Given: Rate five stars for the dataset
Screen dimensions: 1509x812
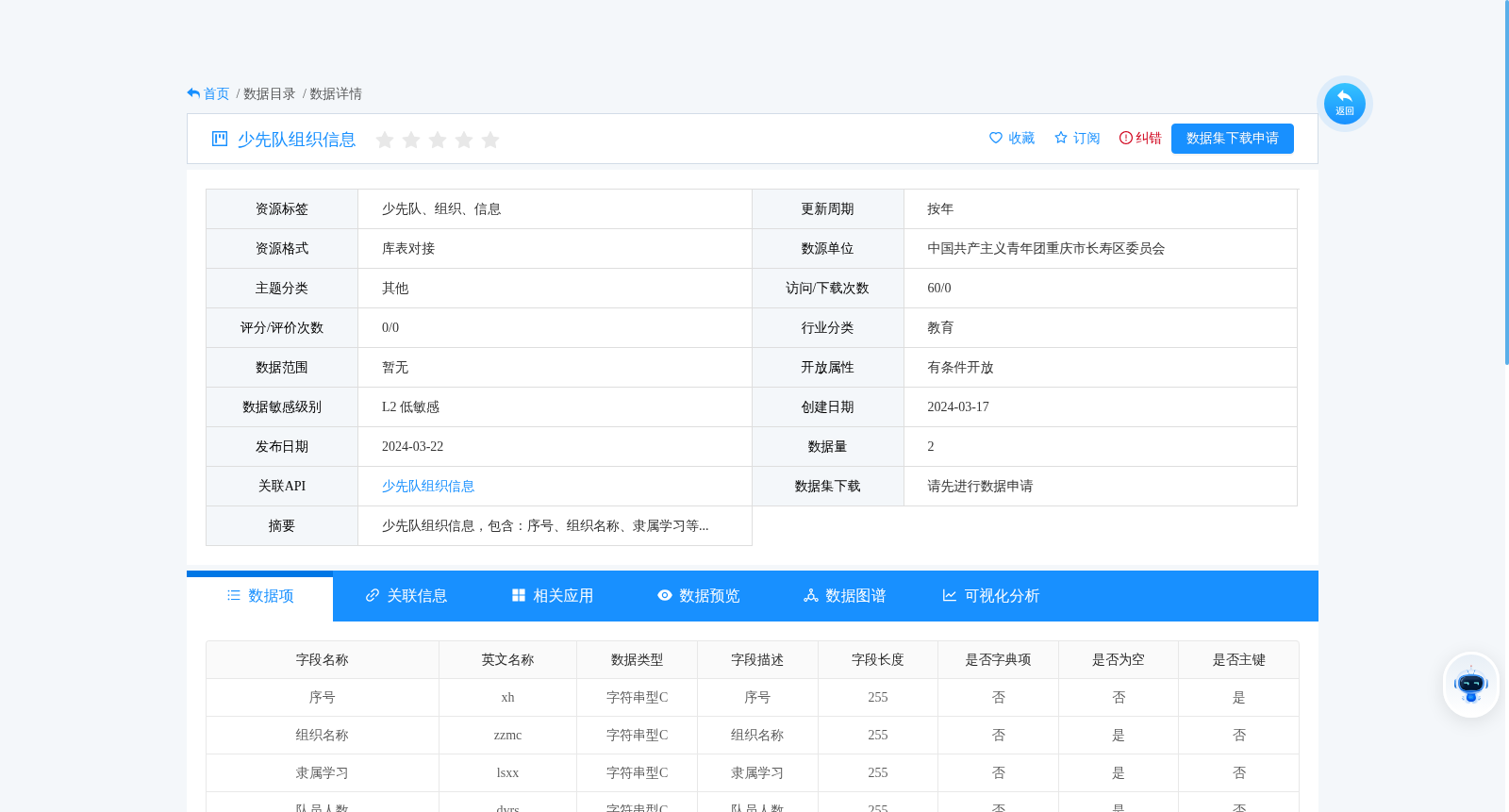Looking at the screenshot, I should coord(490,140).
